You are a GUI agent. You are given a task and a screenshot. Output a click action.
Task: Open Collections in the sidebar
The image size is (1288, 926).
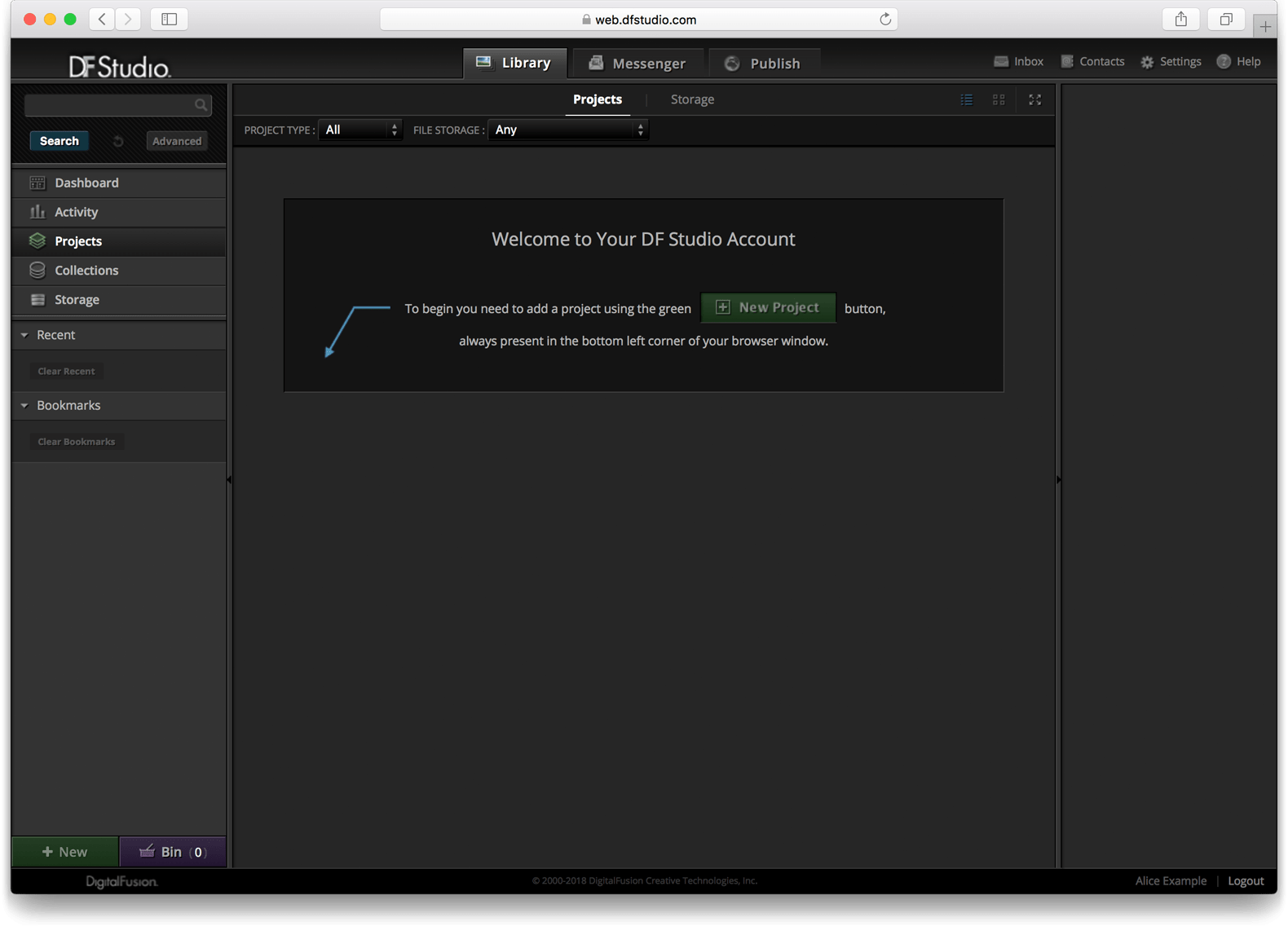click(x=119, y=270)
